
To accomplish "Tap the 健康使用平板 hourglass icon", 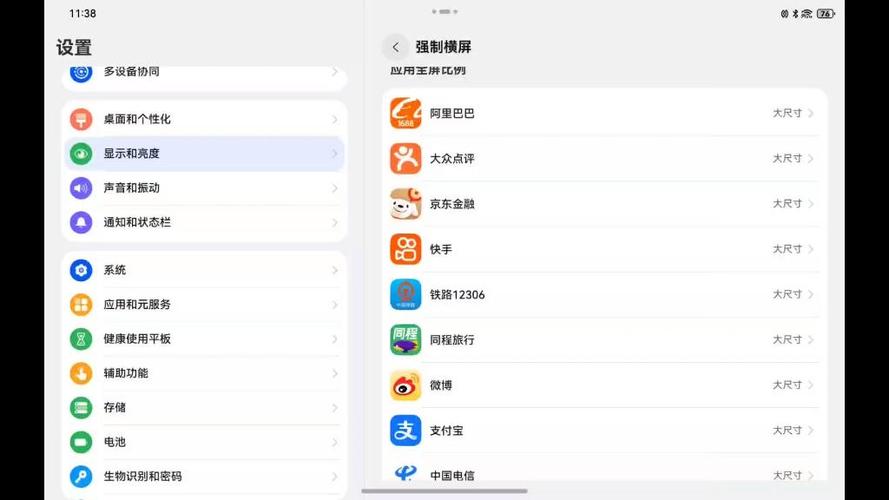I will 81,339.
